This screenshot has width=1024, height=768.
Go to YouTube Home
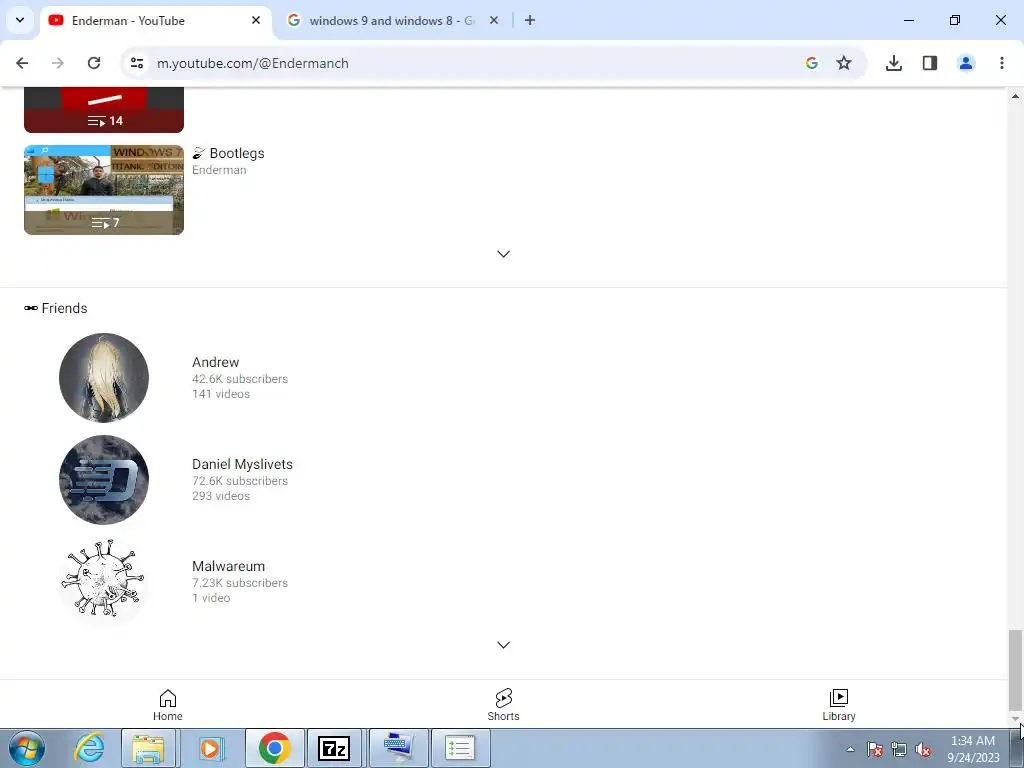click(x=168, y=705)
